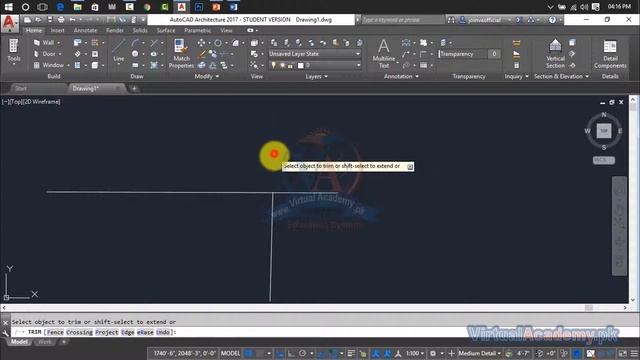Expand the Section & Elevation panel
Viewport: 640px width, 360px height.
(x=561, y=76)
